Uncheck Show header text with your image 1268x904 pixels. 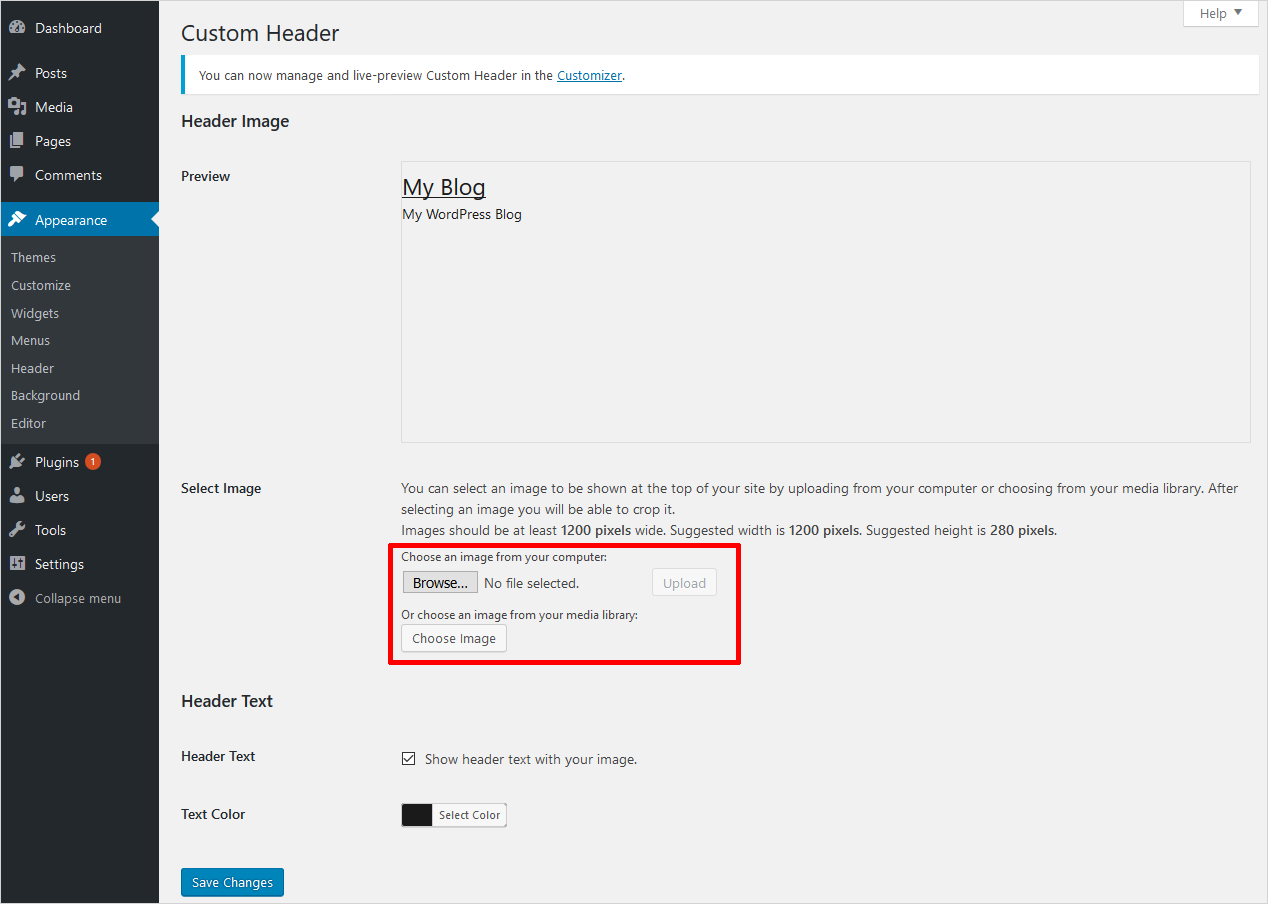409,758
